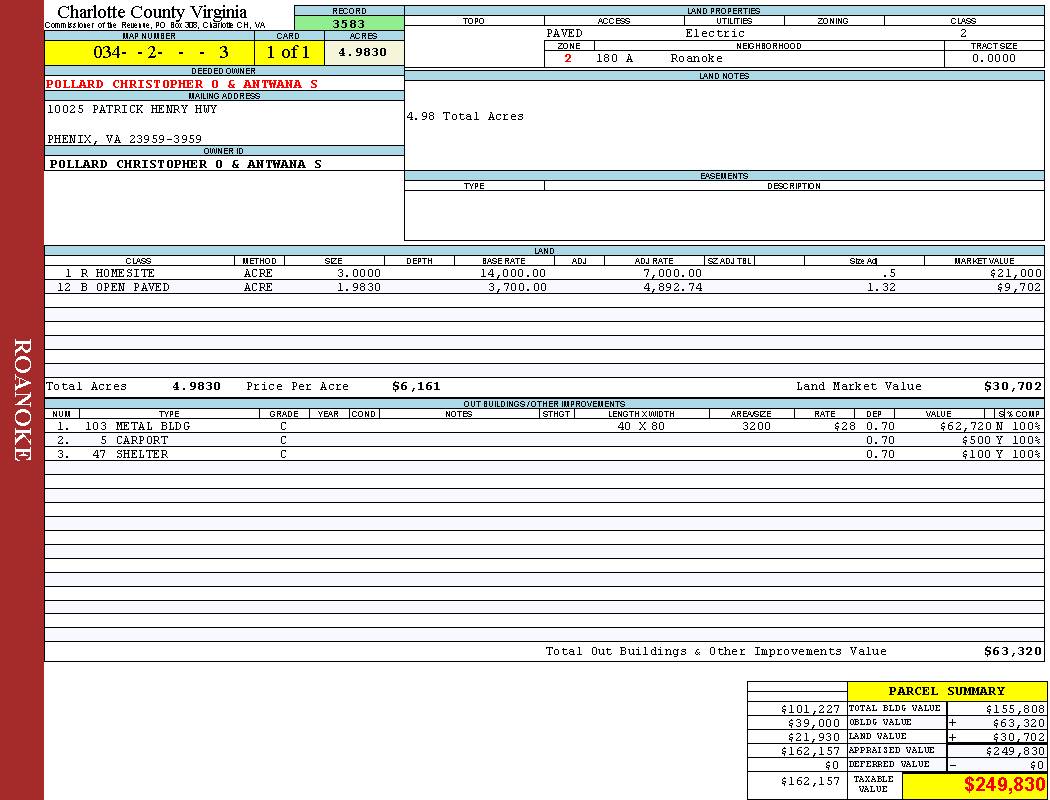The height and width of the screenshot is (800, 1050).
Task: Select the red taxable value $249,830
Action: (x=1004, y=785)
